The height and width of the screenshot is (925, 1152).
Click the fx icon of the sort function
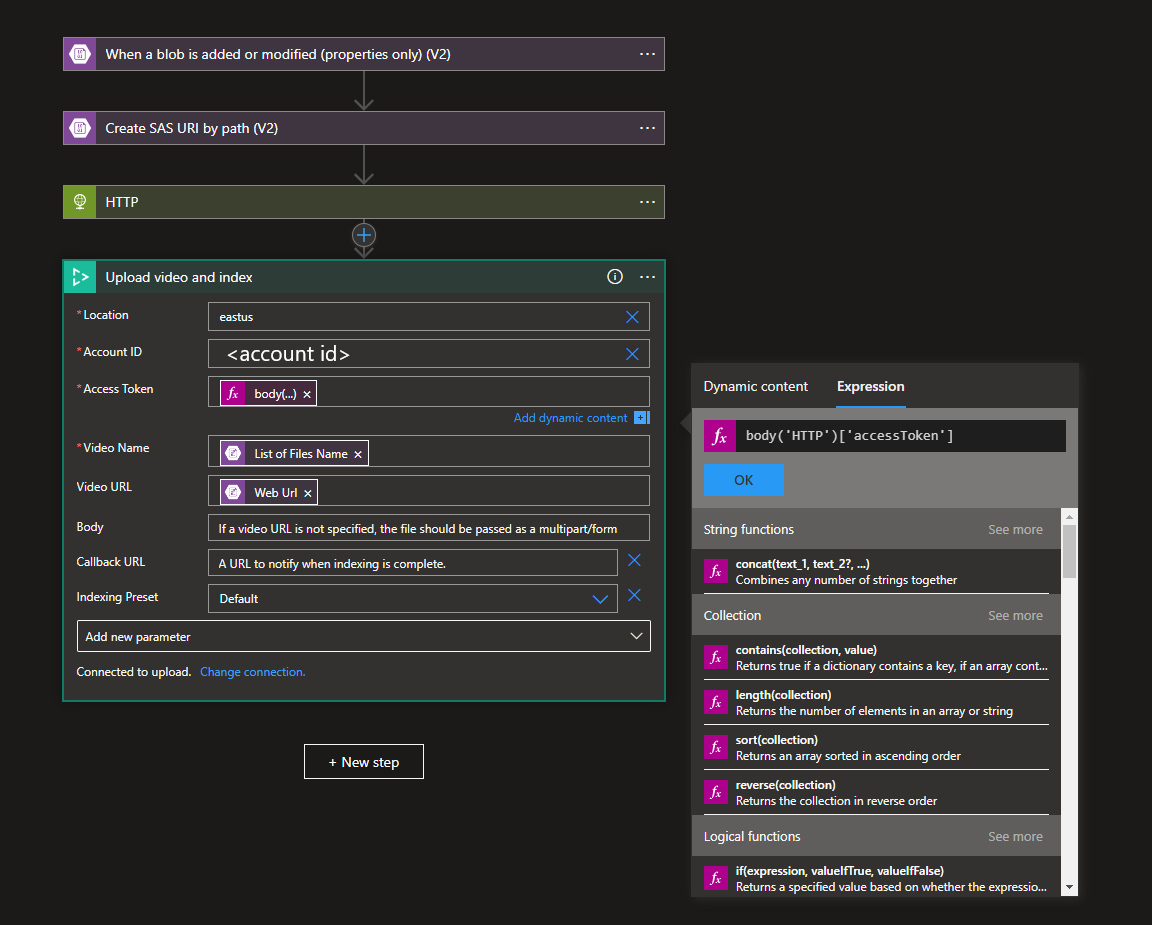coord(716,746)
